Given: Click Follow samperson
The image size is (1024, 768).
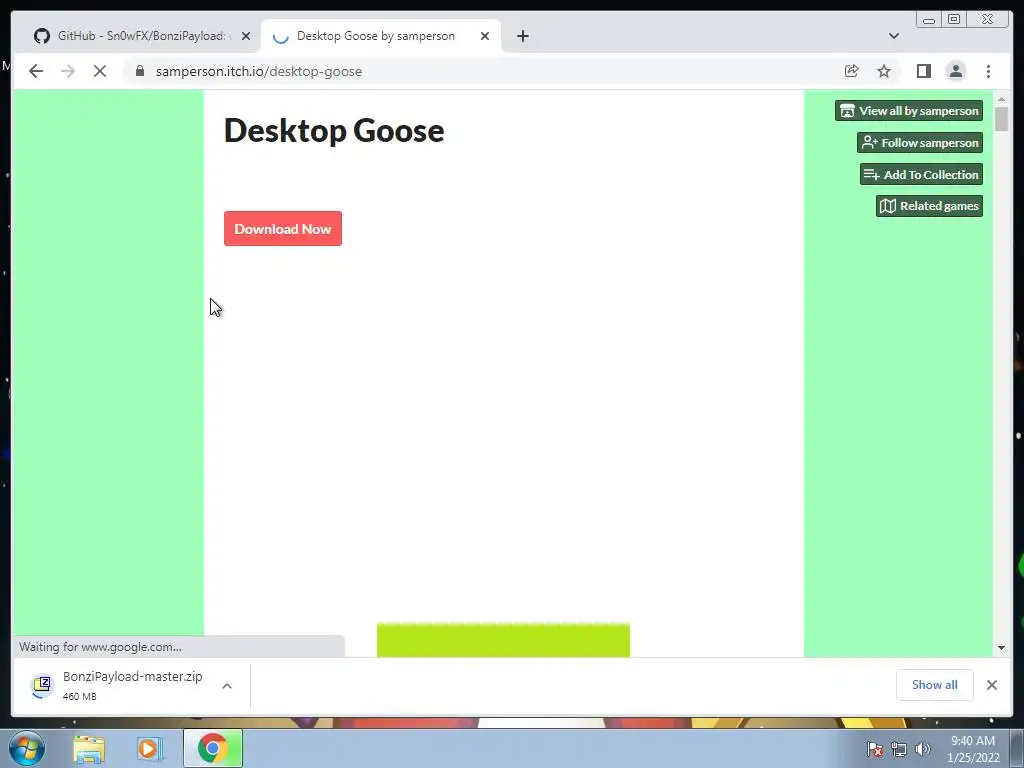Looking at the screenshot, I should click(920, 142).
